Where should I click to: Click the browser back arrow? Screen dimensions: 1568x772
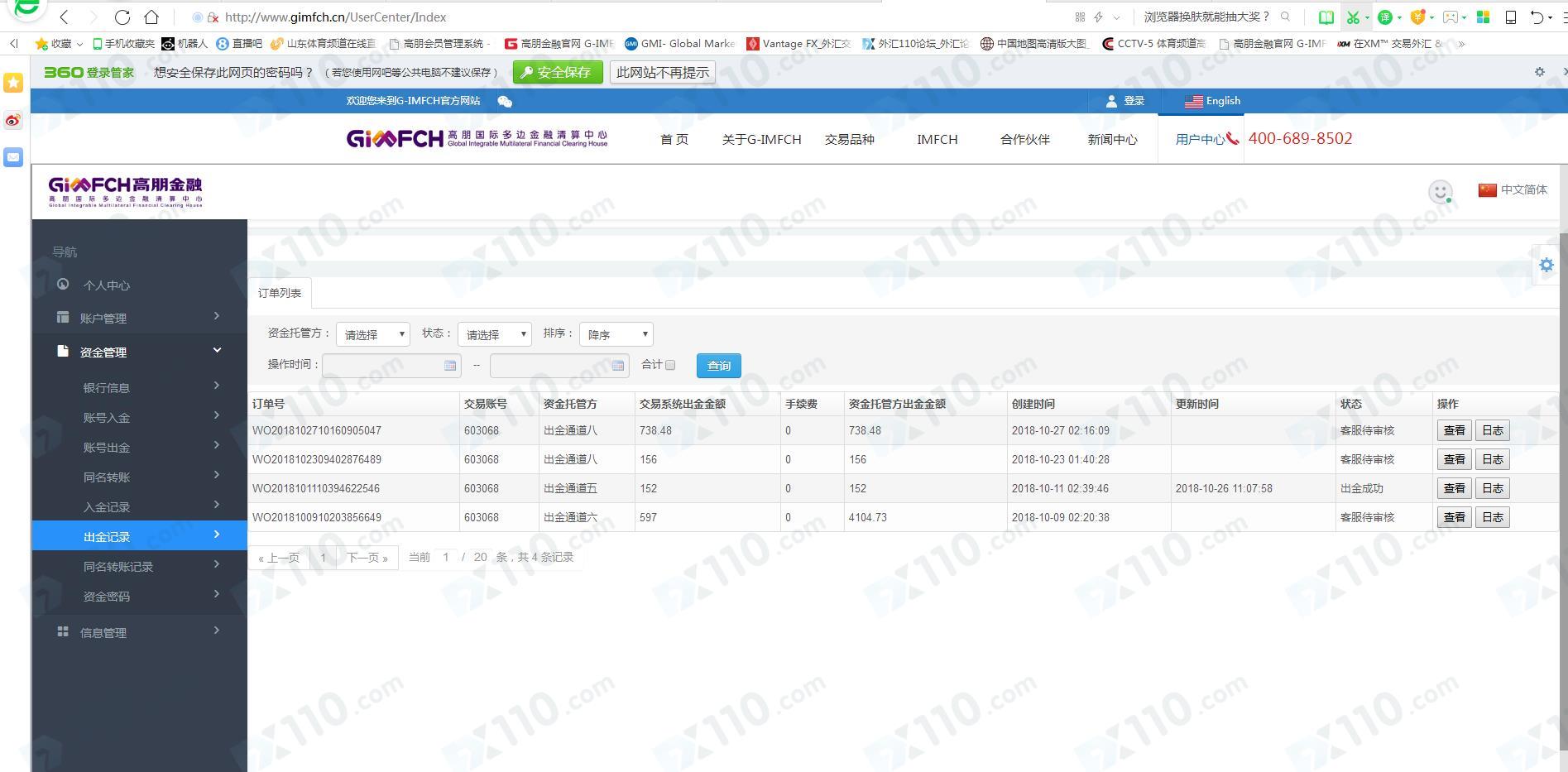coord(65,17)
